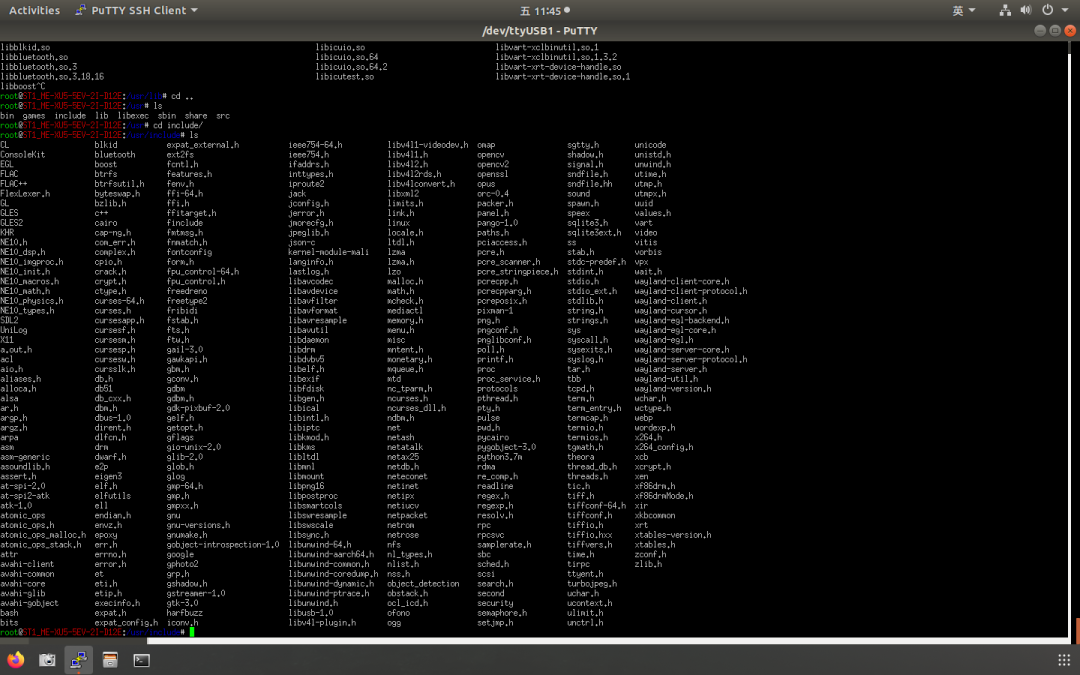Click the 'kernel-module-mali' entry
This screenshot has height=675, width=1080.
coord(329,252)
